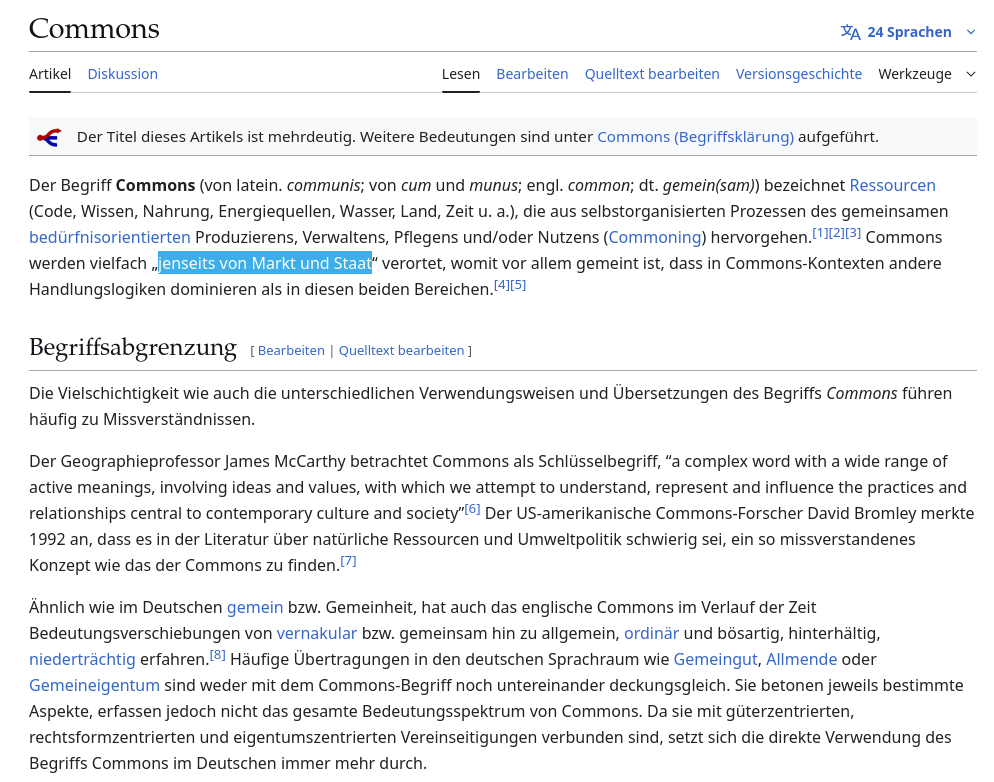Open the Ressourcen link
Image resolution: width=994 pixels, height=782 pixels.
[x=892, y=186]
